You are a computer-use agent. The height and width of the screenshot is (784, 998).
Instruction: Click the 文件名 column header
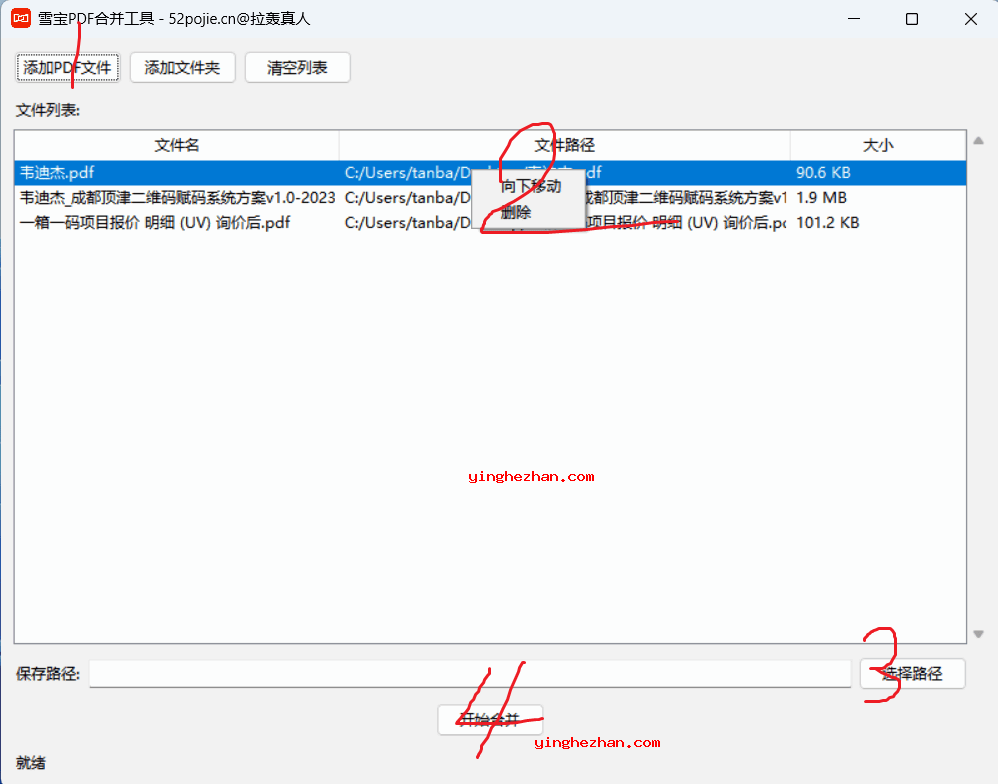177,145
